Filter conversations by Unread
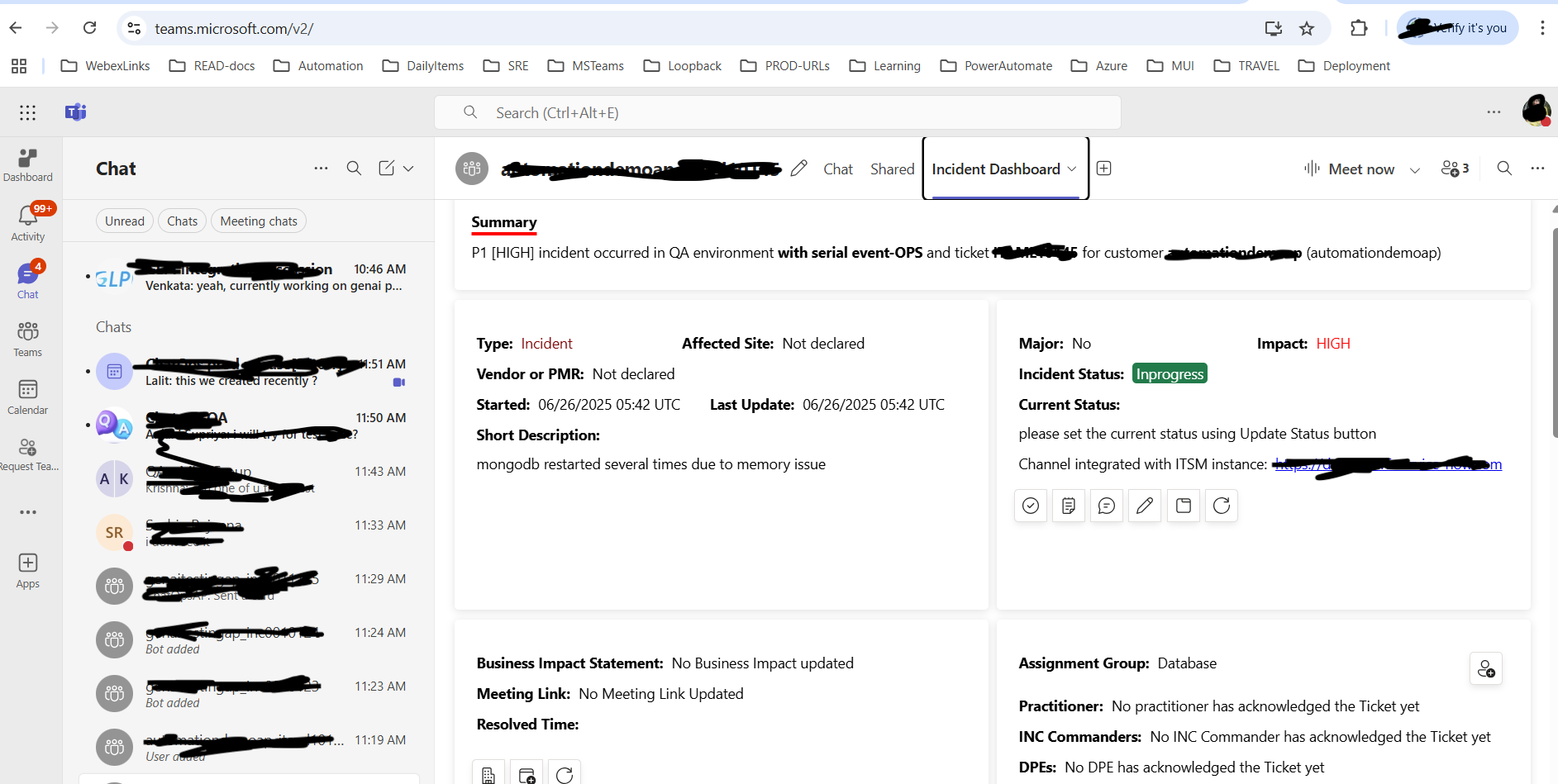 pyautogui.click(x=124, y=221)
